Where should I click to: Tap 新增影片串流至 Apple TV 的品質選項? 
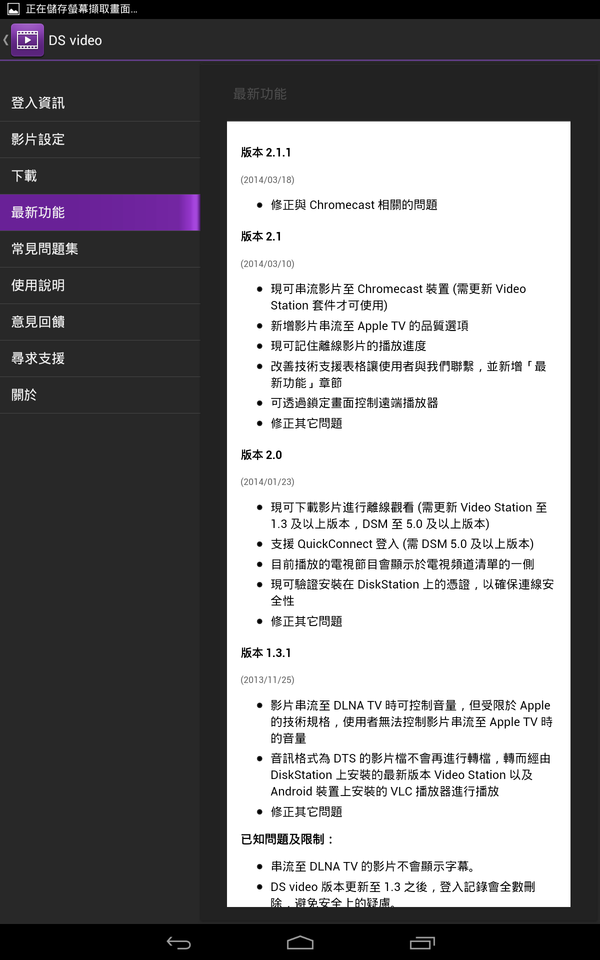pos(370,326)
